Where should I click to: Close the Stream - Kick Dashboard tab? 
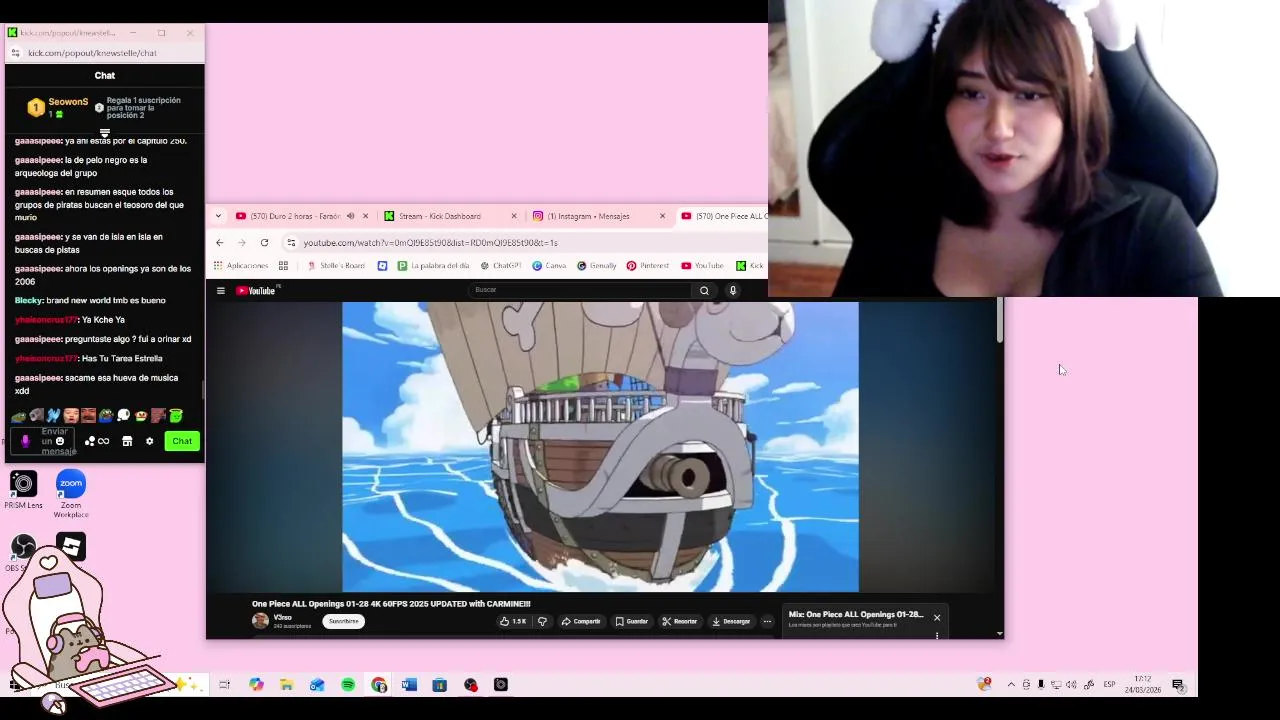tap(514, 216)
